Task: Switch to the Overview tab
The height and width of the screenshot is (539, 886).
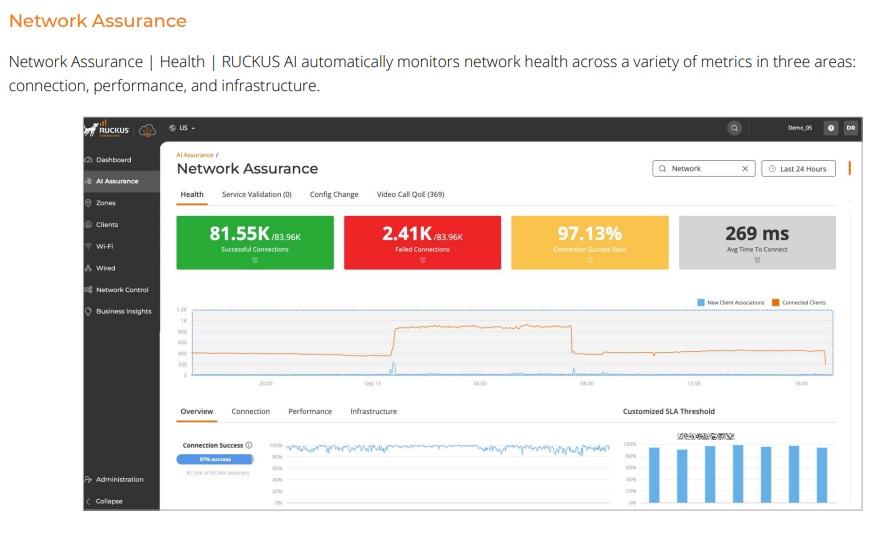Action: tap(197, 412)
